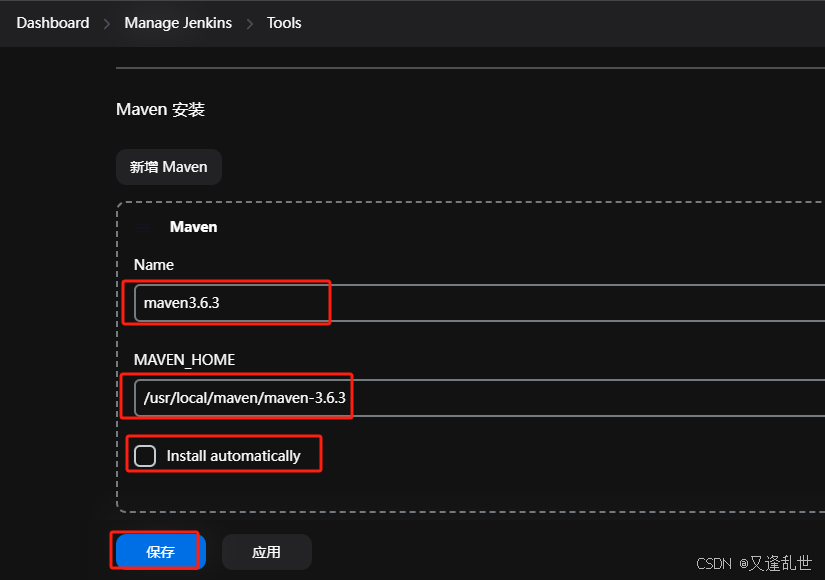Go to Manage Jenkins breadcrumb
This screenshot has width=825, height=580.
tap(178, 23)
